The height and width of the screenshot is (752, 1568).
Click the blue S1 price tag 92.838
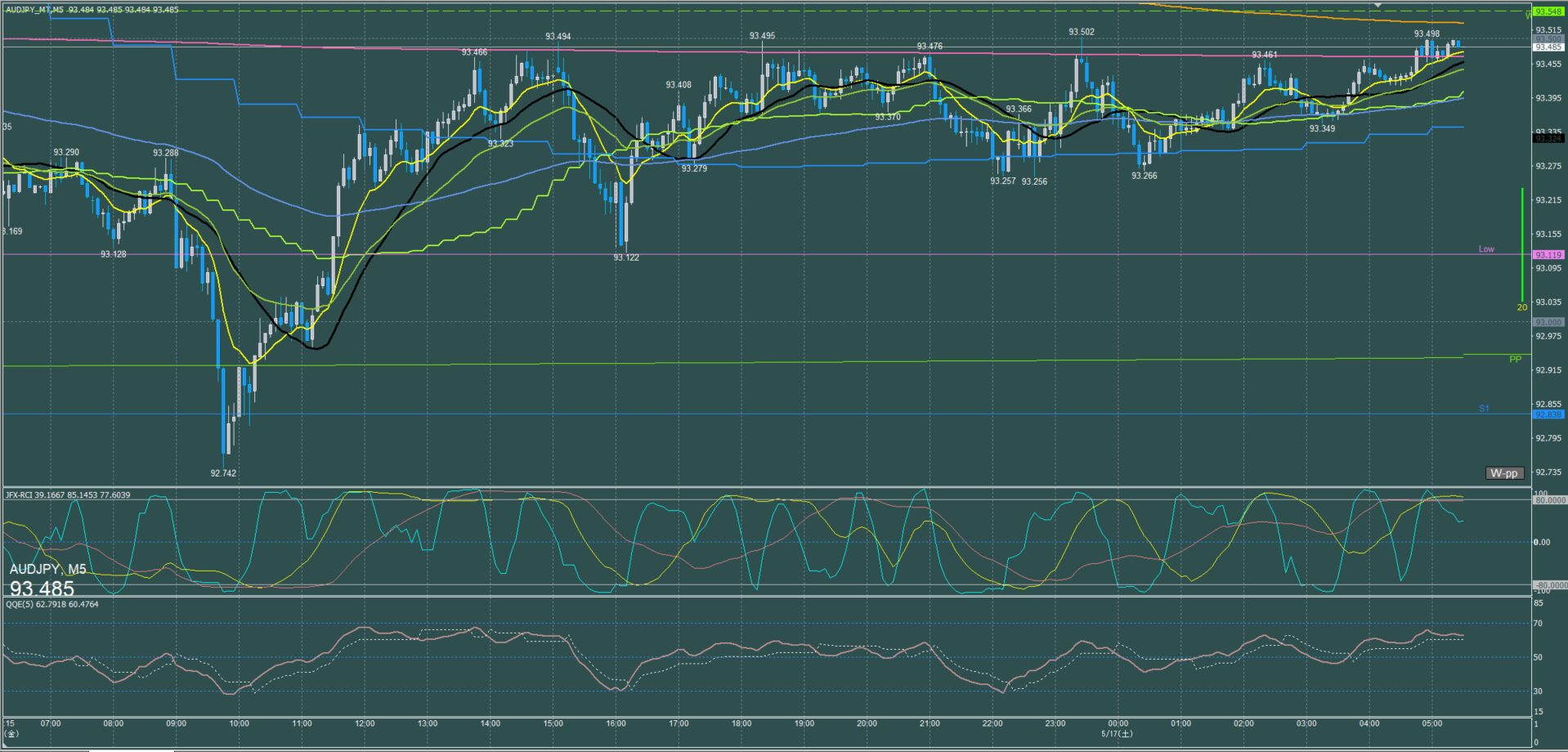point(1548,414)
